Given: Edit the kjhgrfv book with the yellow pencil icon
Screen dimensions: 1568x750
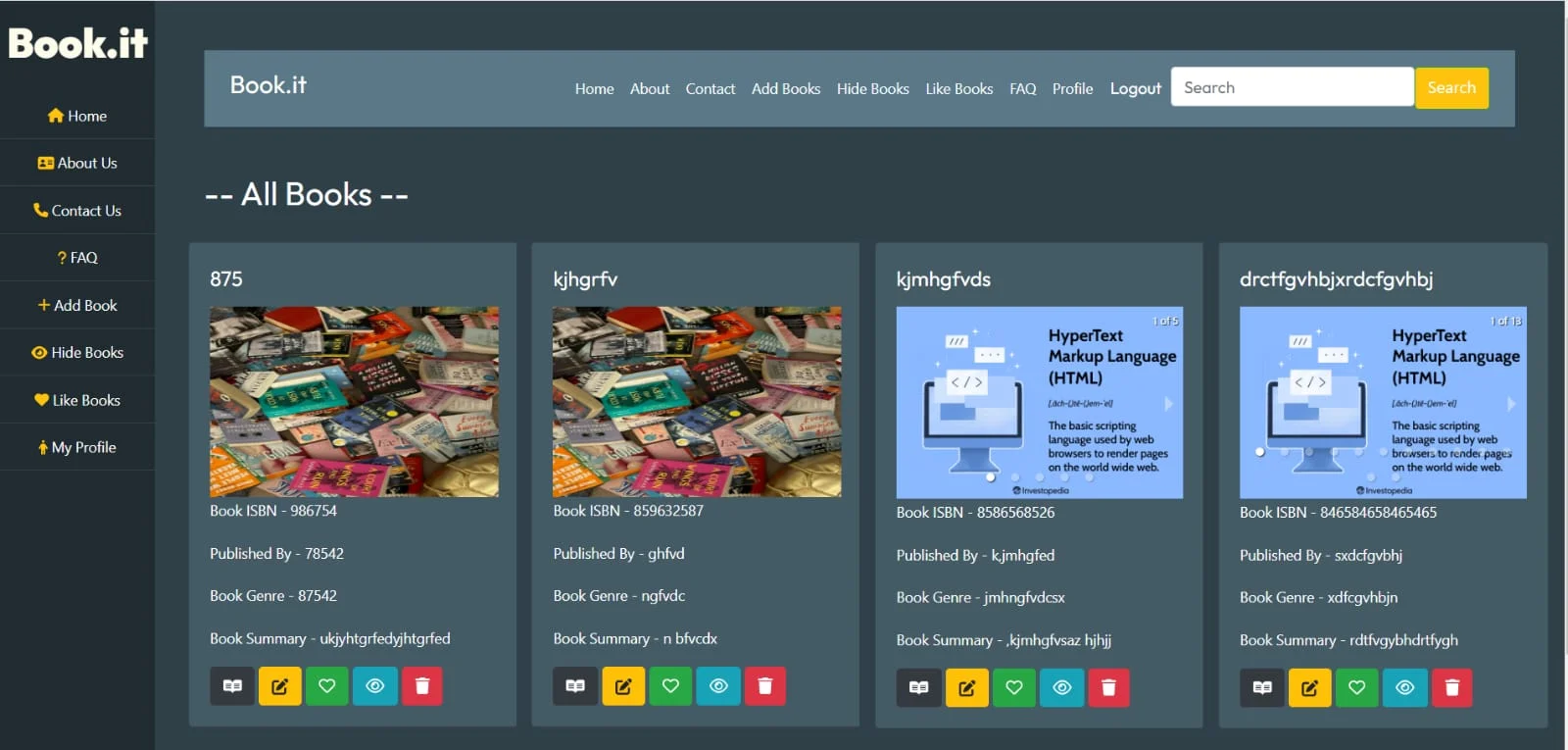Looking at the screenshot, I should [623, 686].
